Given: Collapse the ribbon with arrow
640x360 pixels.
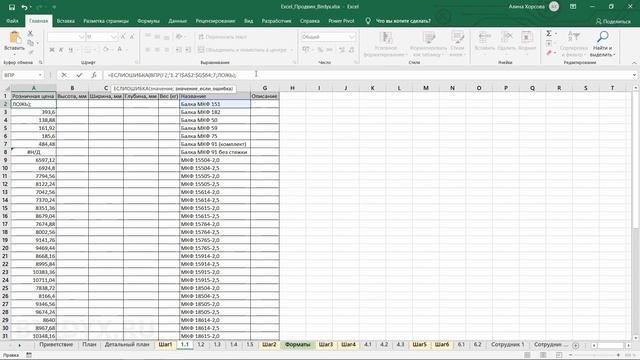Looking at the screenshot, I should [634, 63].
